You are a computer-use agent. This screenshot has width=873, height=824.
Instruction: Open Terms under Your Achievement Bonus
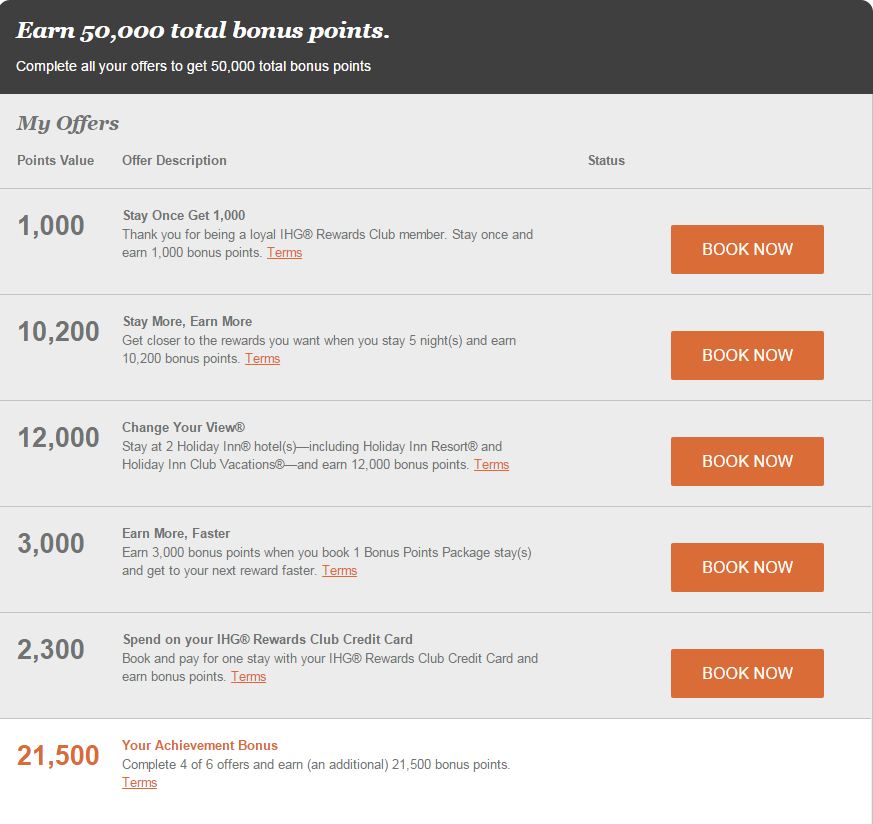[x=139, y=783]
